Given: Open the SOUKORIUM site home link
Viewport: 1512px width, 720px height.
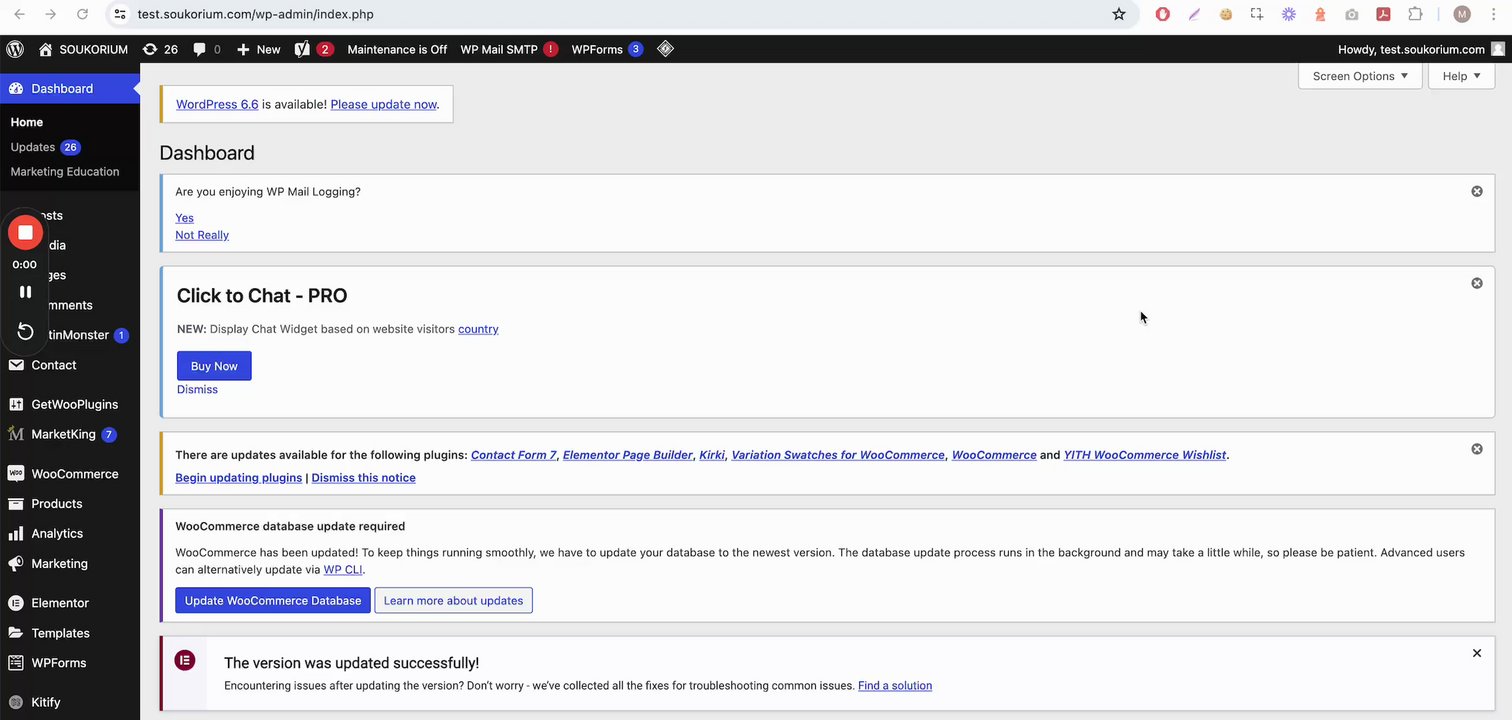Looking at the screenshot, I should pos(83,49).
